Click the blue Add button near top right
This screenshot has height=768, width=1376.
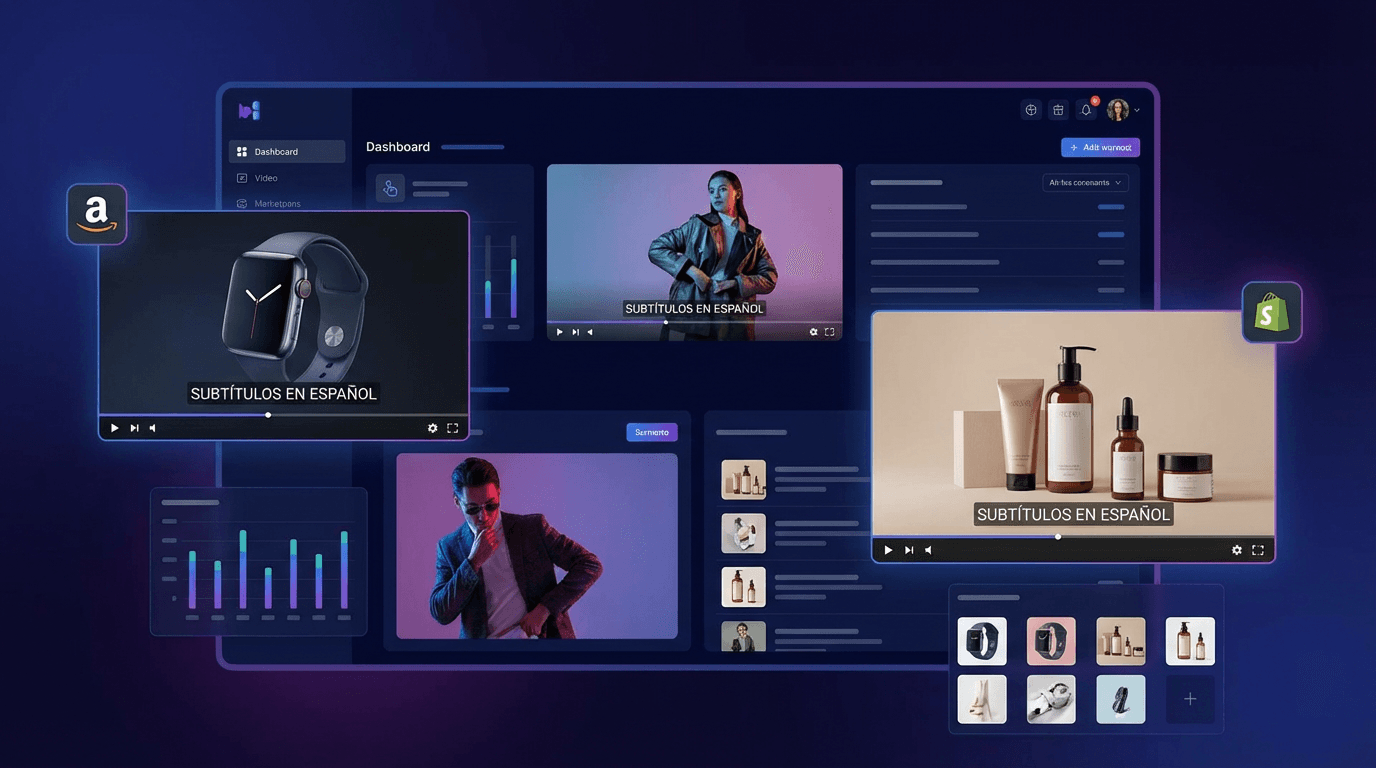(x=1100, y=148)
